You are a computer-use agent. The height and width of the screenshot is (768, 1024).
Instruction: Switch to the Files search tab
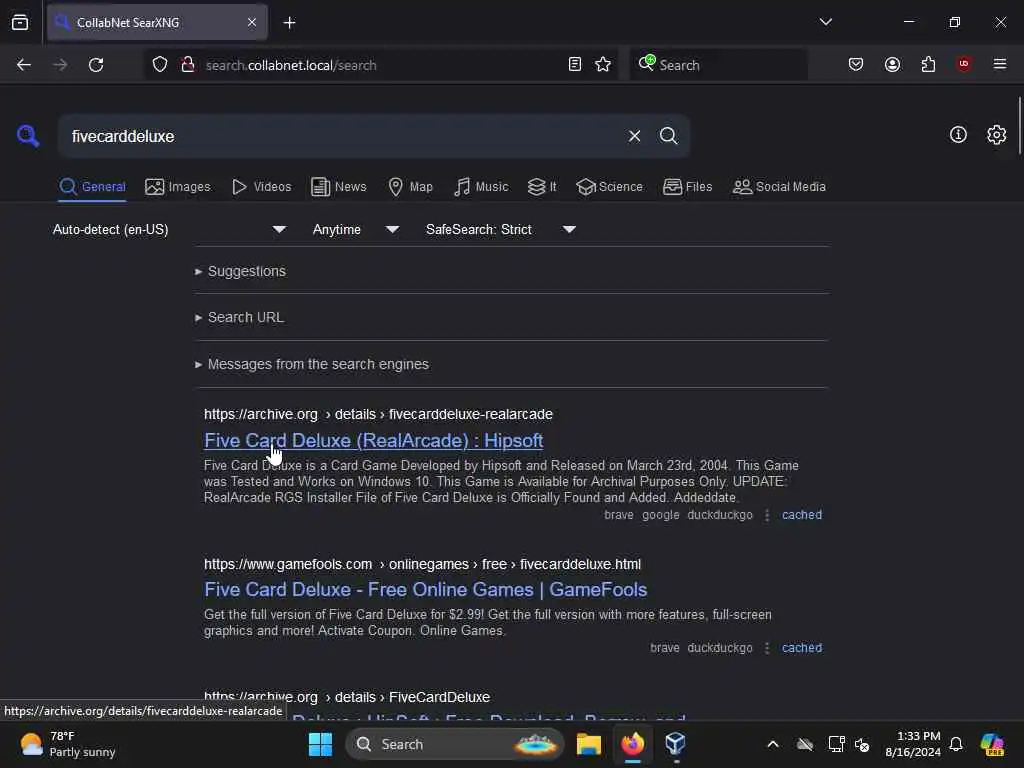pyautogui.click(x=688, y=187)
